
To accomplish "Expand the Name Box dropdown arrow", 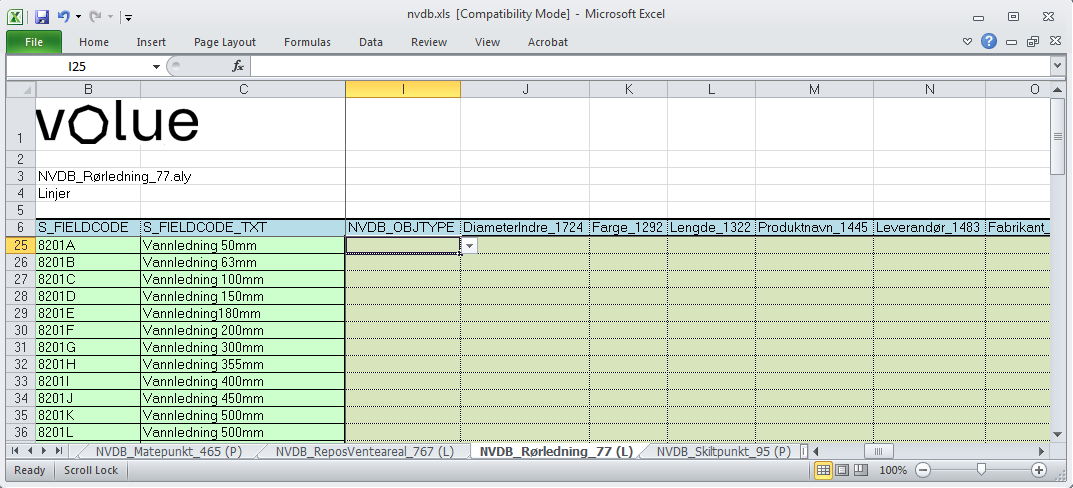I will point(156,66).
